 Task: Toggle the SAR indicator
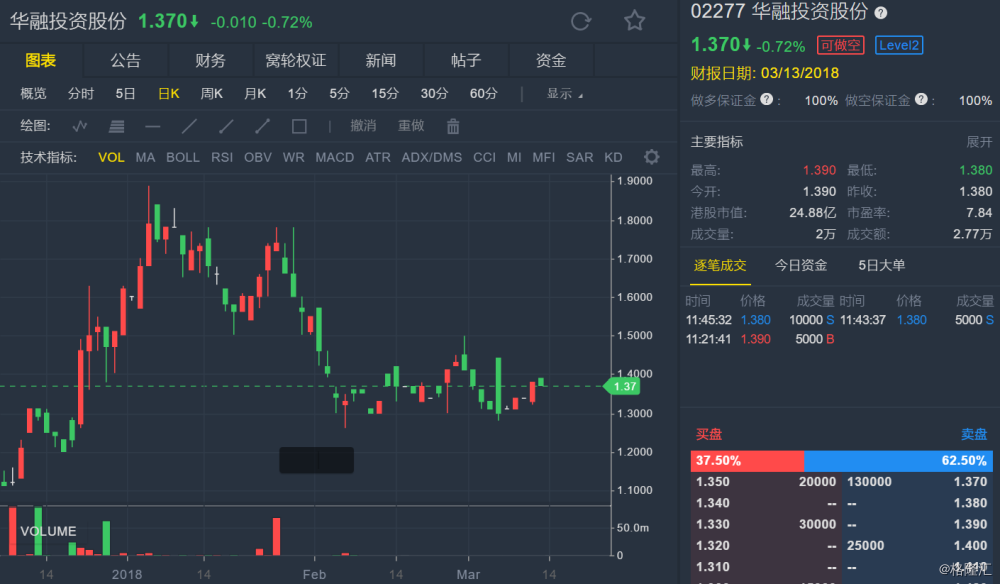tap(580, 157)
